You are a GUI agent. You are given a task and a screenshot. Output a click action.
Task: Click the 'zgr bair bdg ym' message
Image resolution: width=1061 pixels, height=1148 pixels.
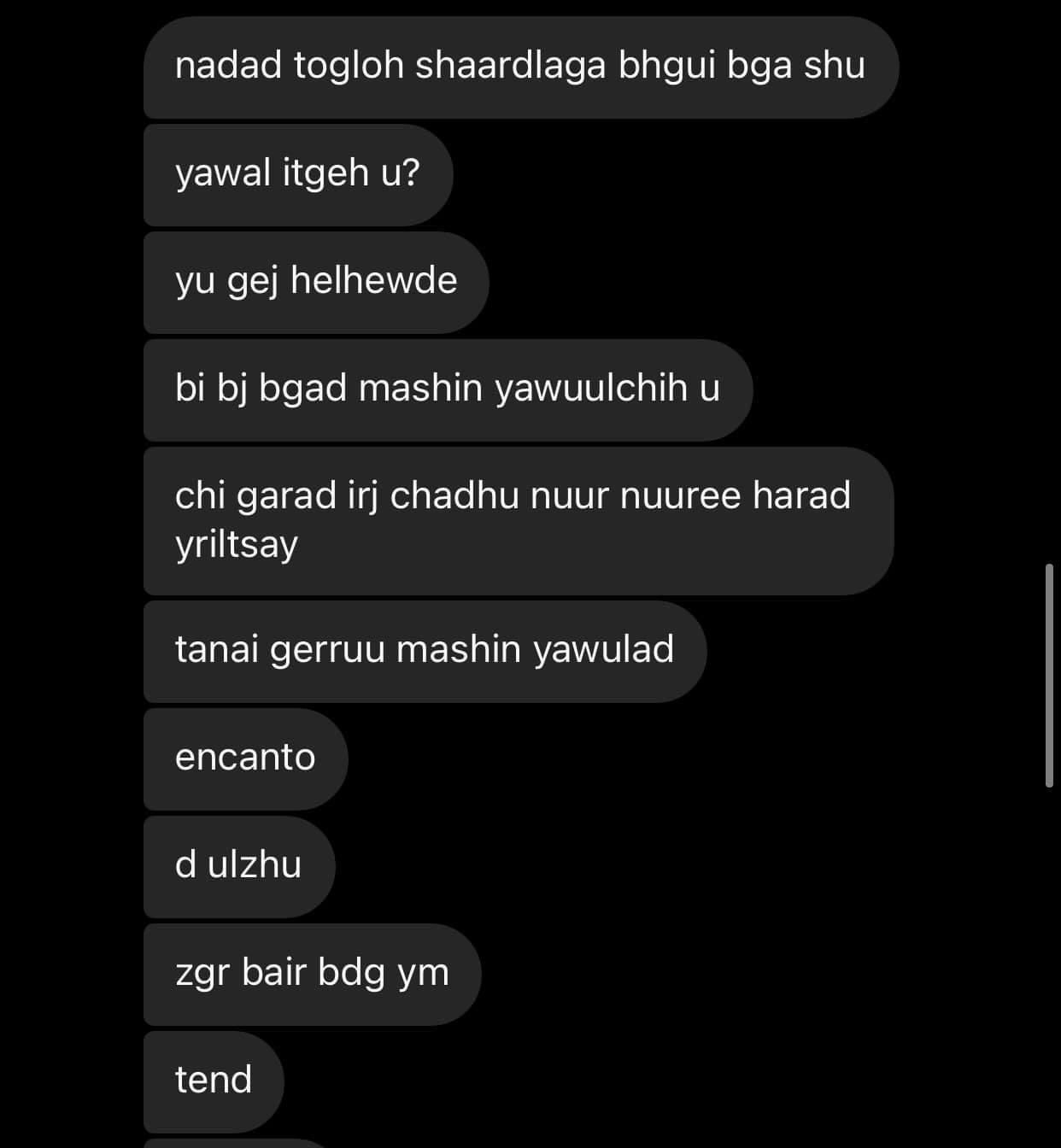coord(313,975)
